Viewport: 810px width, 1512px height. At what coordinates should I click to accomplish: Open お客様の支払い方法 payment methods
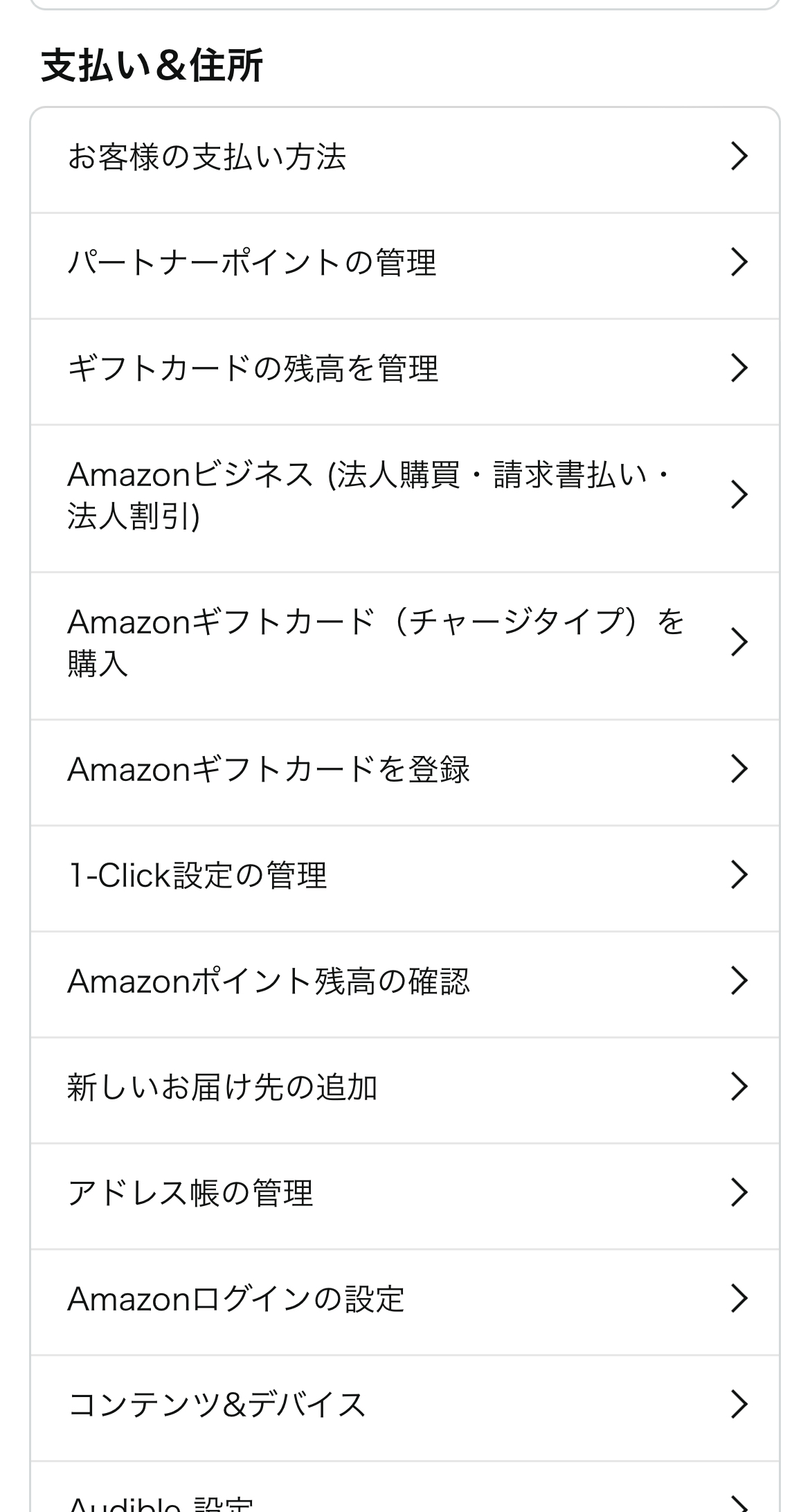tap(206, 157)
